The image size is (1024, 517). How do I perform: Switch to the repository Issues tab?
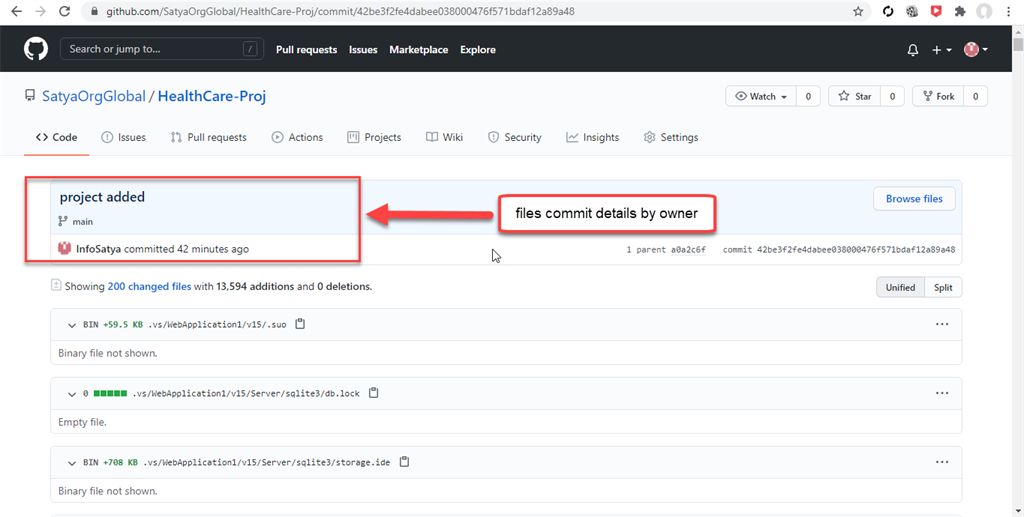pos(123,137)
